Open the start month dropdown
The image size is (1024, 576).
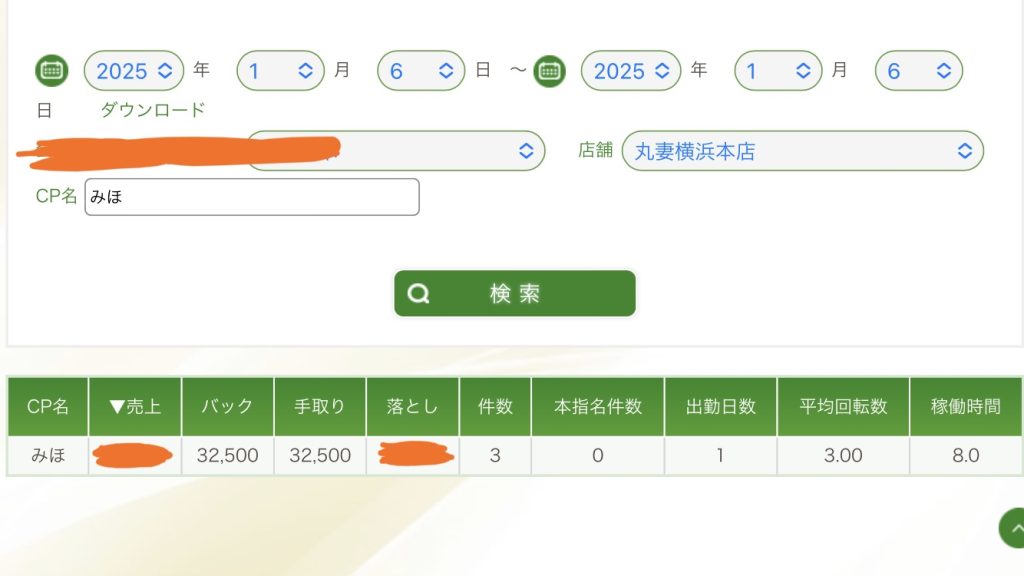(280, 71)
